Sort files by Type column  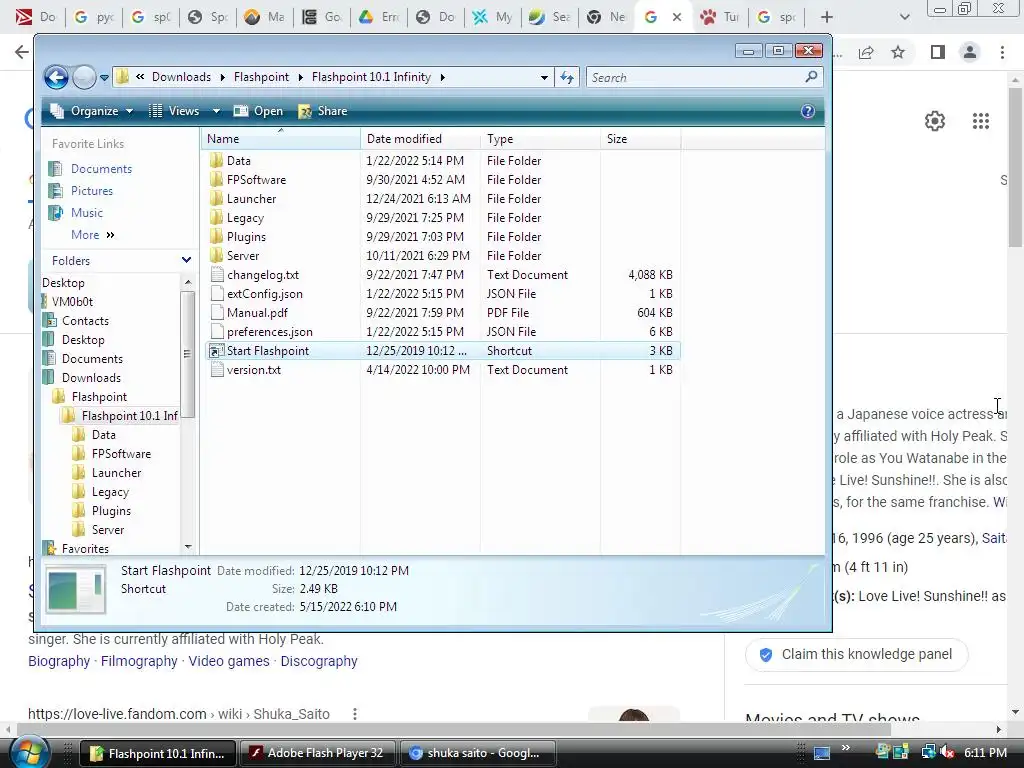540,138
